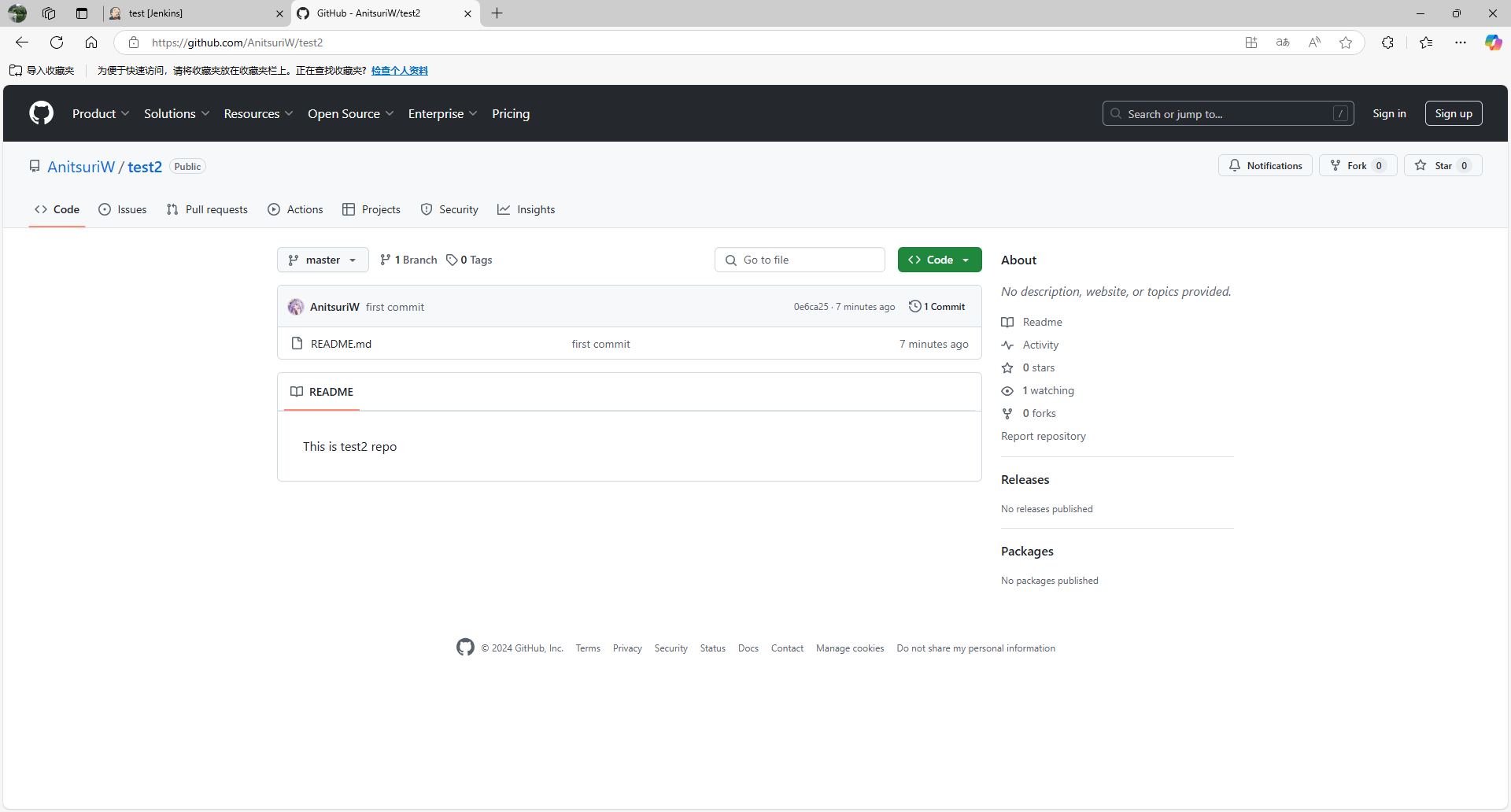Click the Copilot icon in browser toolbar

pos(1492,42)
